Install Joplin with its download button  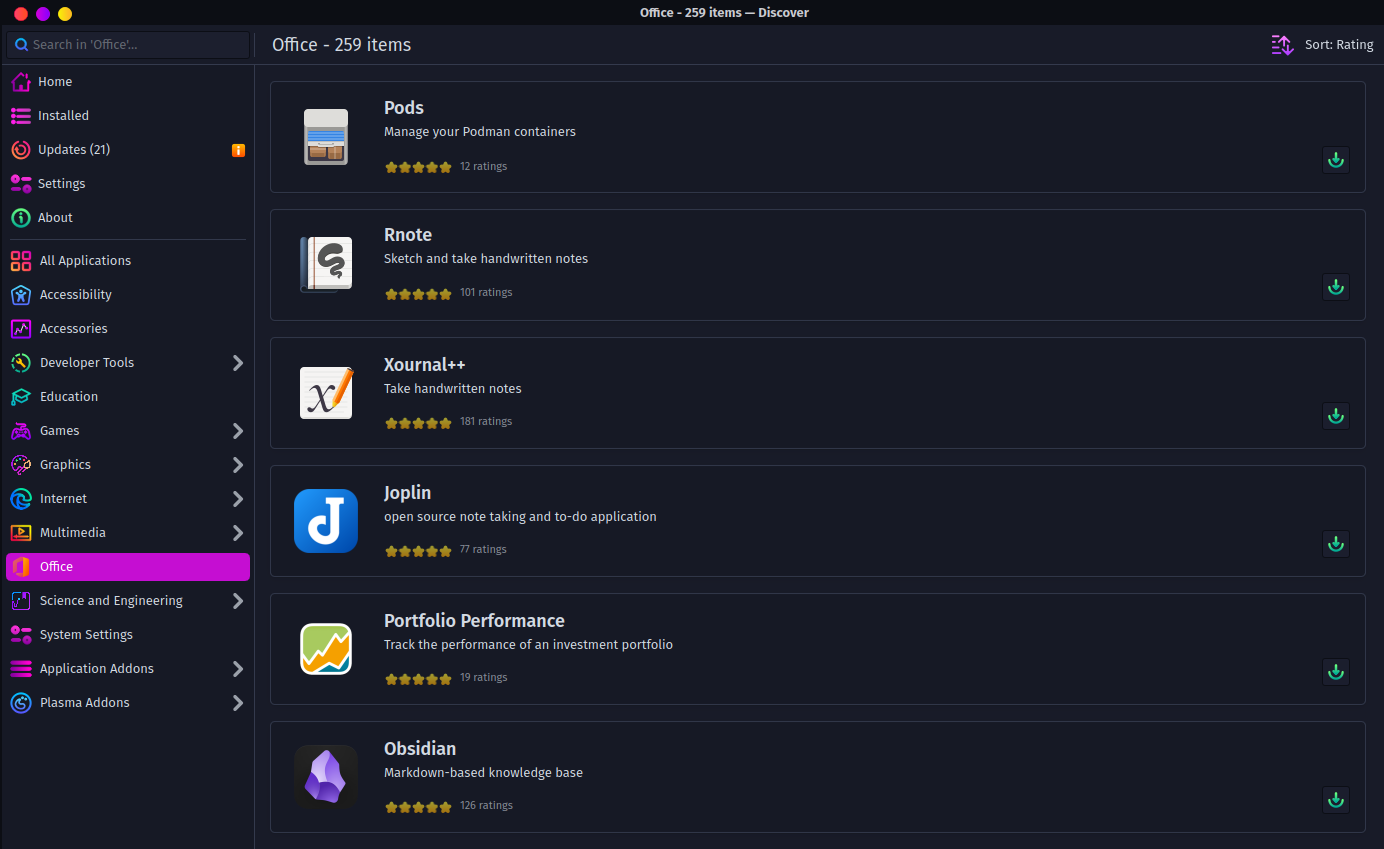1336,544
